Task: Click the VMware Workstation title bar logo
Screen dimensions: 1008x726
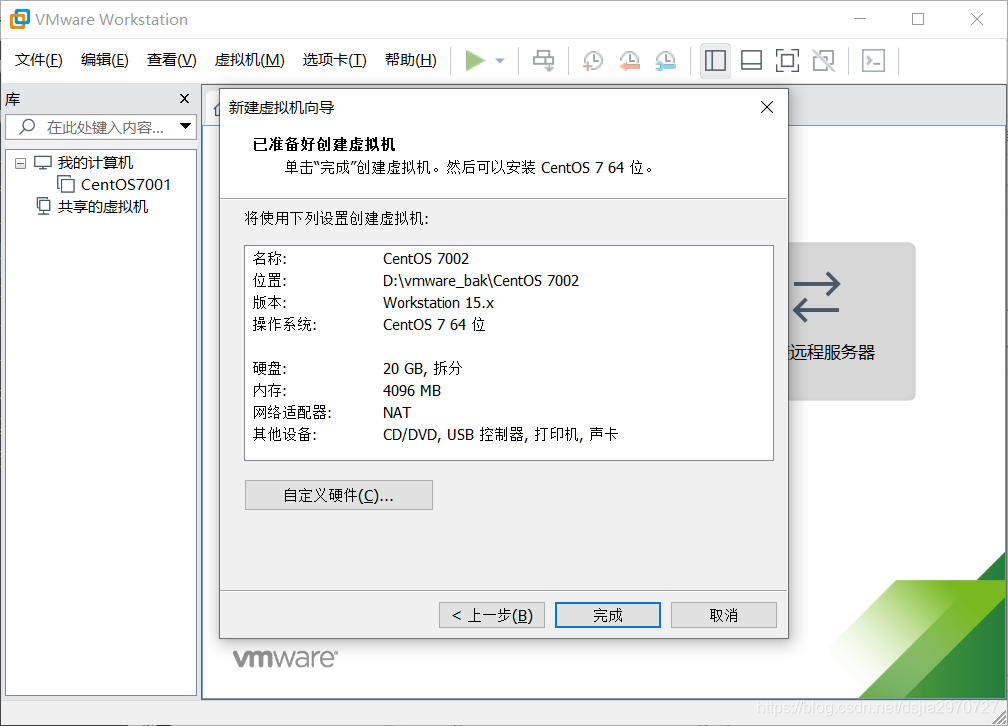Action: (19, 19)
